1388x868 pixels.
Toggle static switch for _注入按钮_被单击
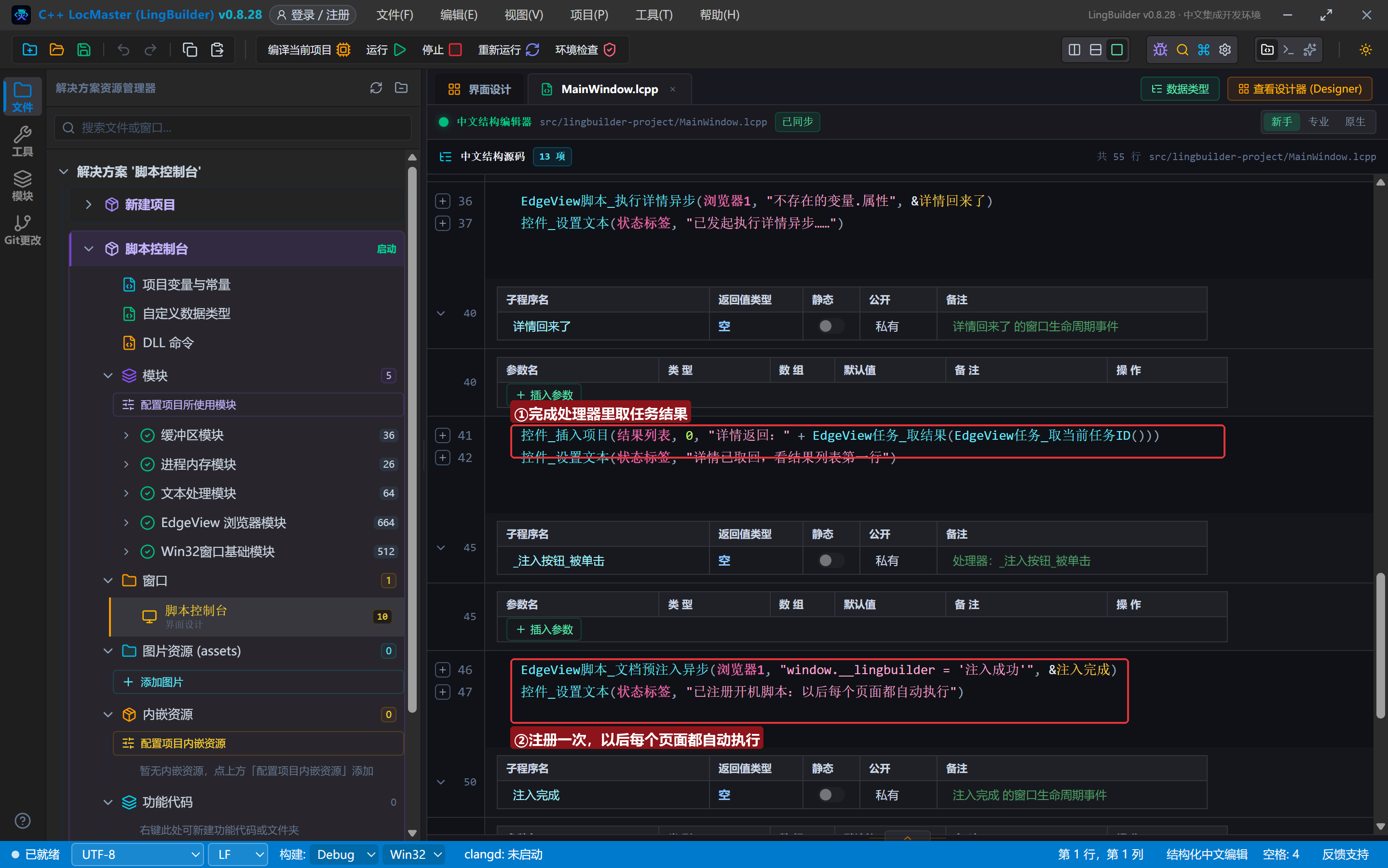click(830, 560)
